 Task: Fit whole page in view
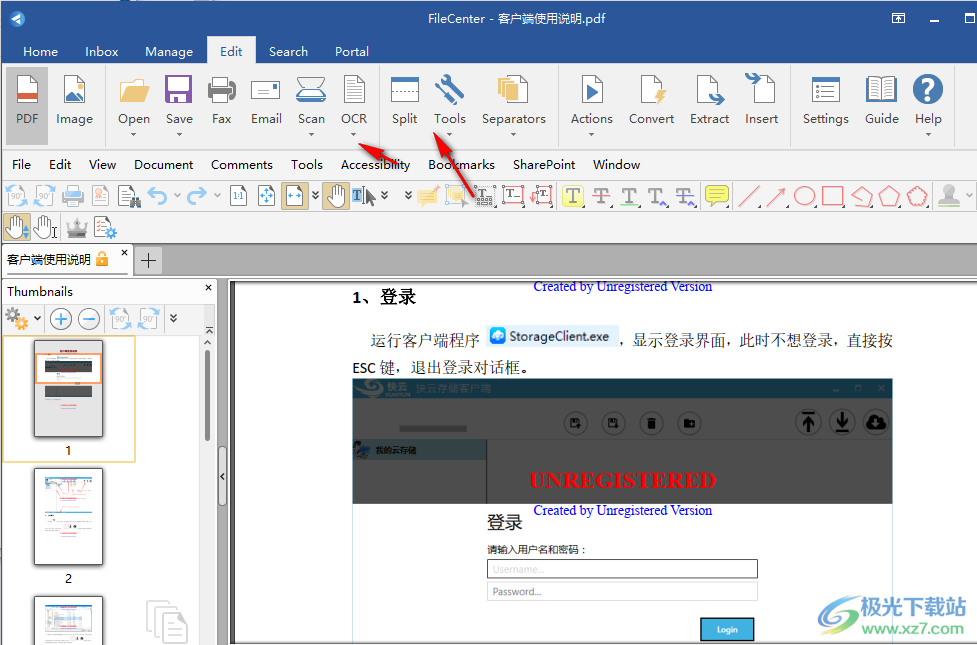pos(267,196)
